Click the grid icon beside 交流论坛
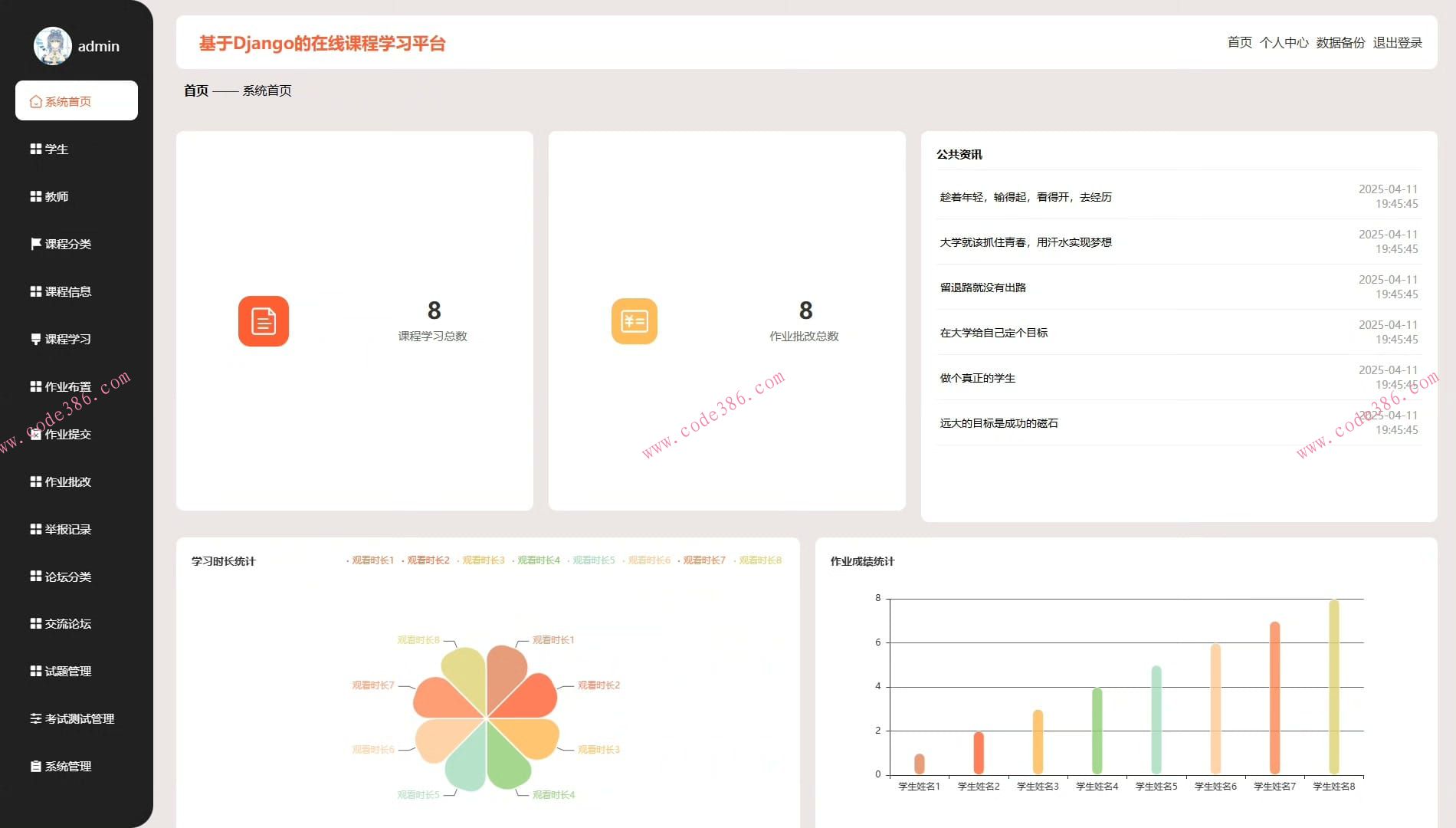1456x828 pixels. [36, 623]
